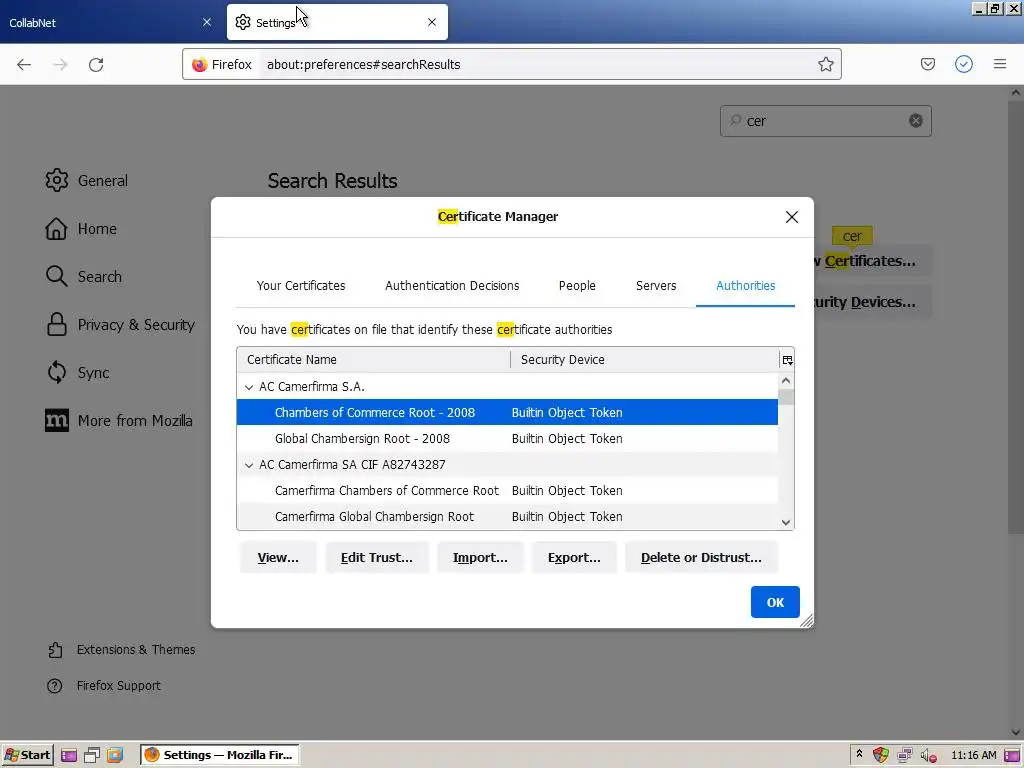The width and height of the screenshot is (1024, 768).
Task: Click the certificate list scroll down arrow
Action: (x=786, y=522)
